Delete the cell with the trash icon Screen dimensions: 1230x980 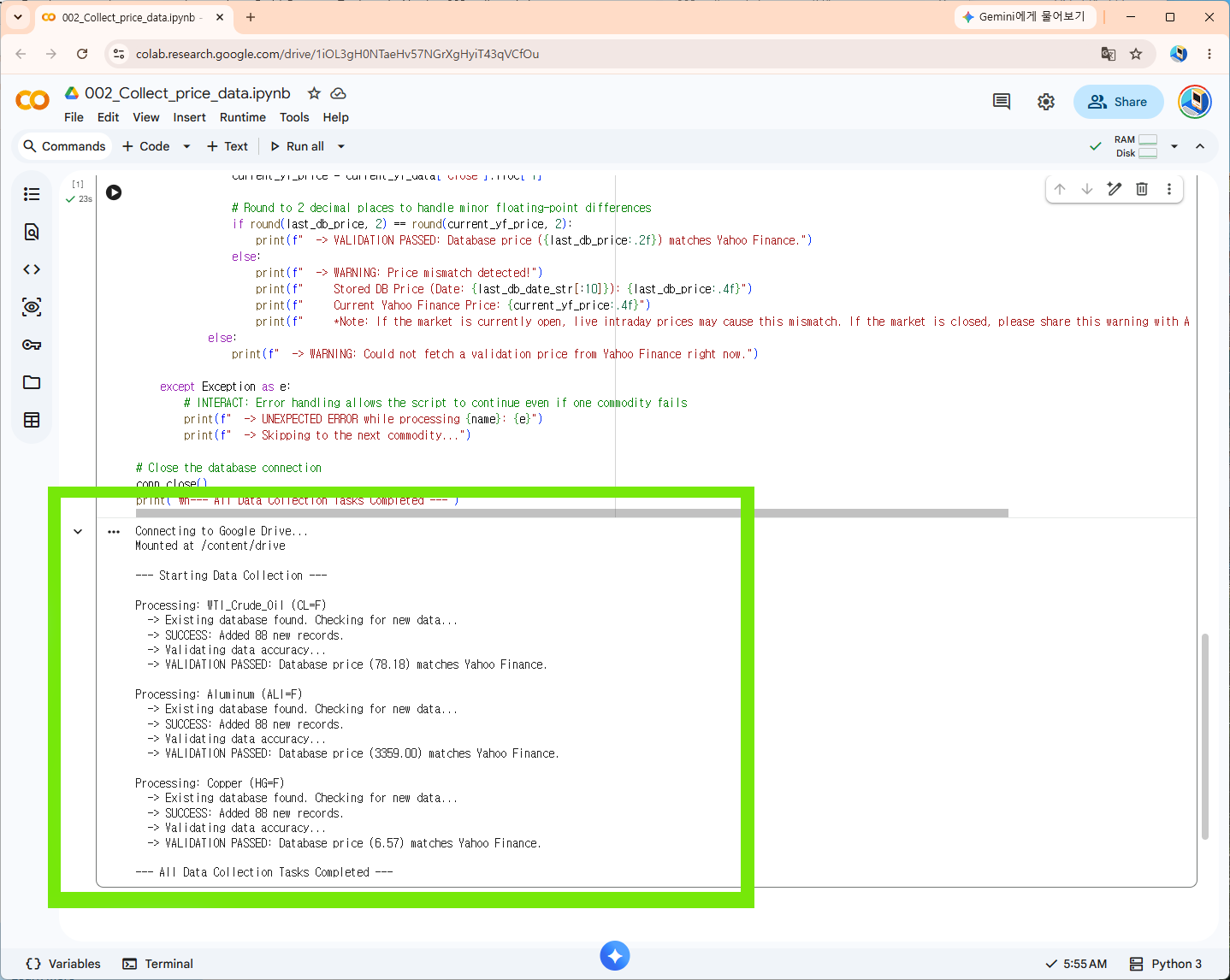tap(1142, 189)
